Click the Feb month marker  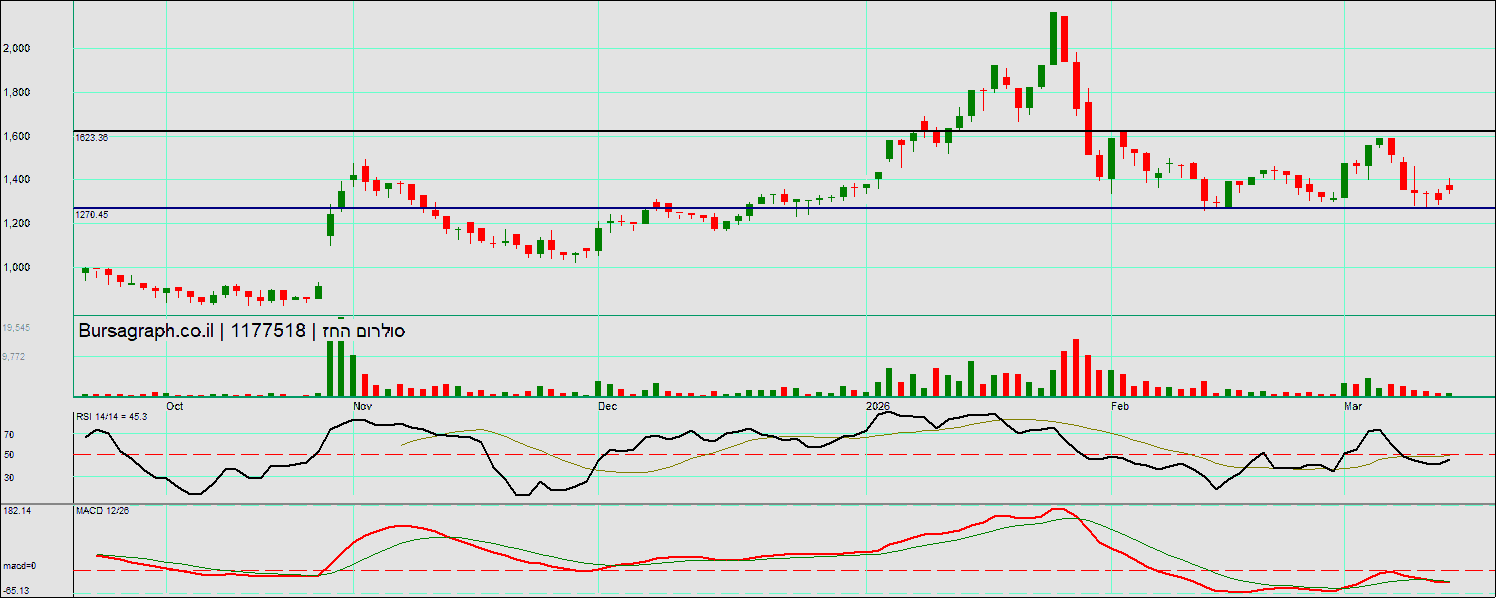(1119, 406)
